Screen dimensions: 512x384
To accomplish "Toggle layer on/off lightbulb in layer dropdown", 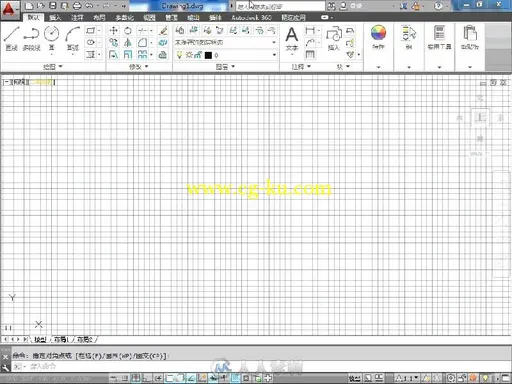I will coord(180,55).
